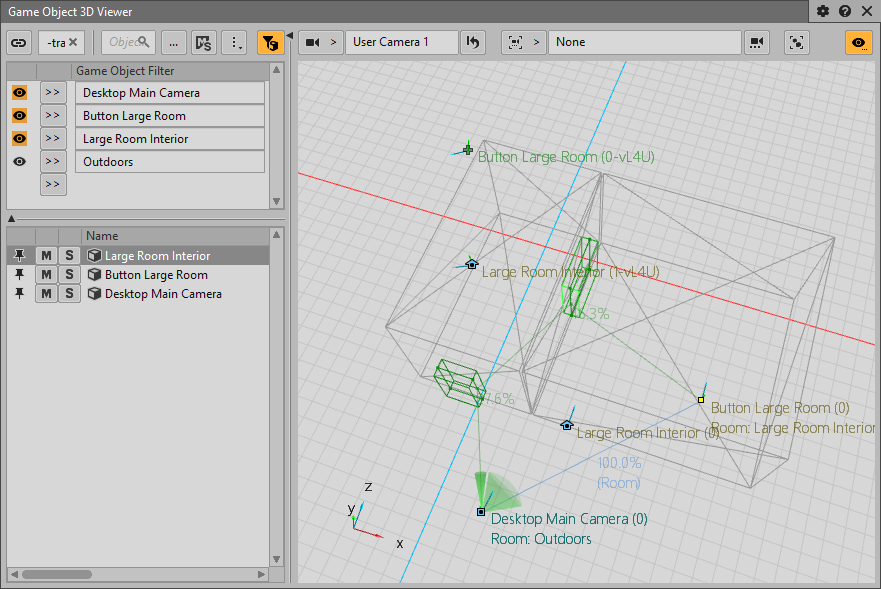Viewport: 881px width, 589px height.
Task: Open the three-dots options dropdown menu
Action: (235, 42)
